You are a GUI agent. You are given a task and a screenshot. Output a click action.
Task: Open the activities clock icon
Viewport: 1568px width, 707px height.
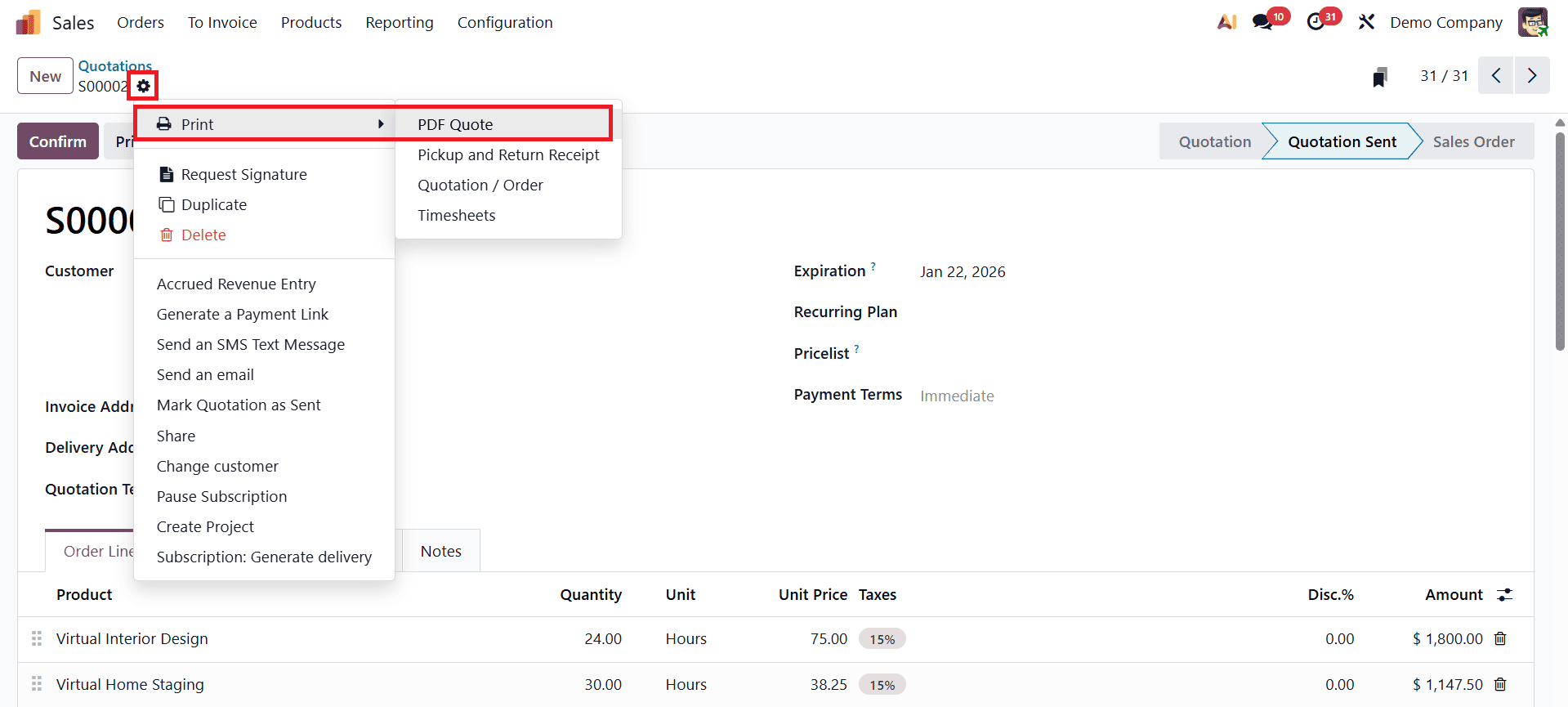click(1316, 22)
